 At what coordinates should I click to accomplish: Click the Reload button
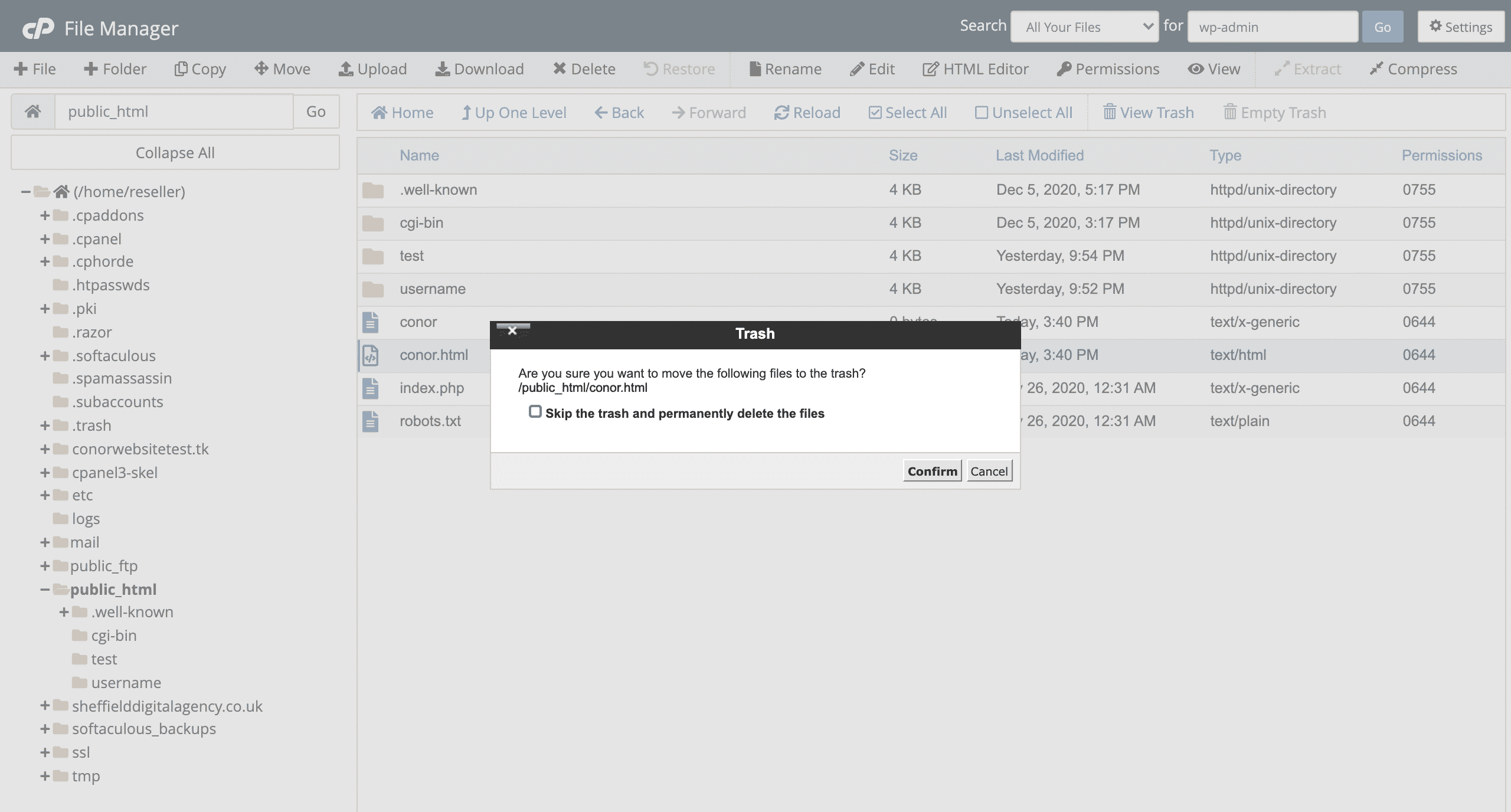[807, 112]
